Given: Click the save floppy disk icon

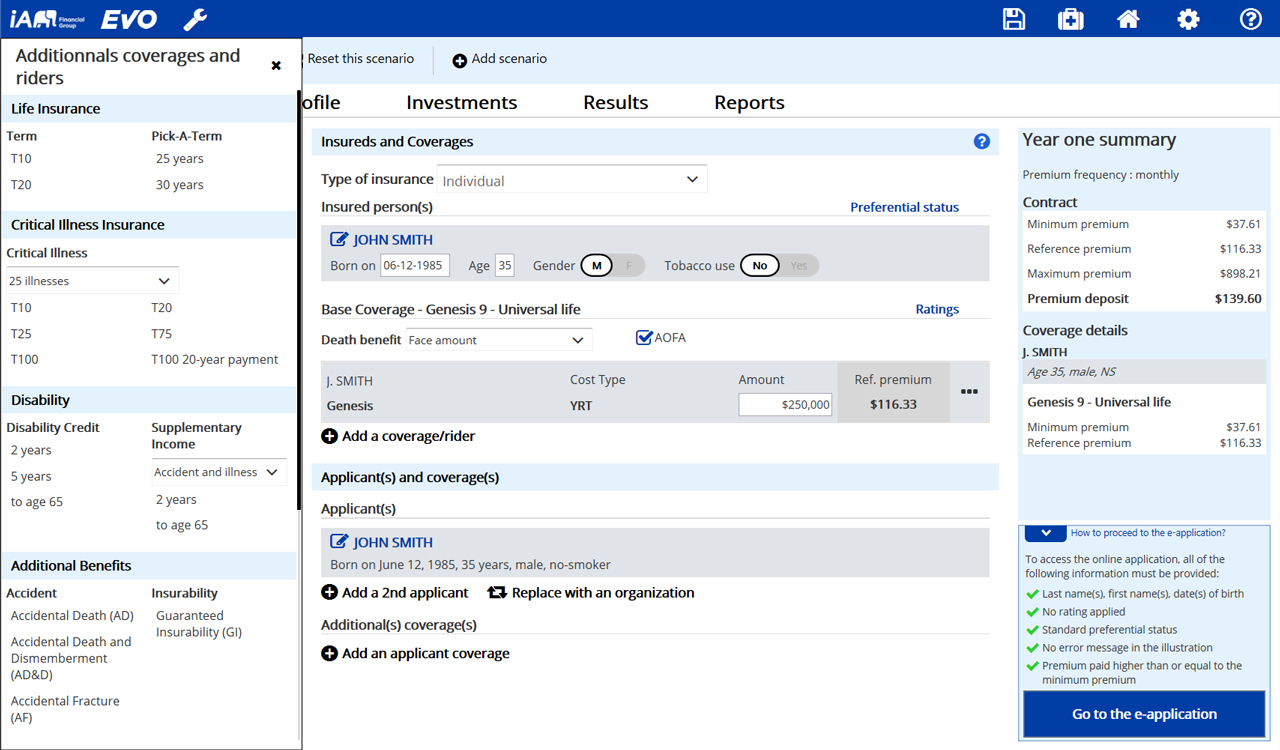Looking at the screenshot, I should [1014, 19].
